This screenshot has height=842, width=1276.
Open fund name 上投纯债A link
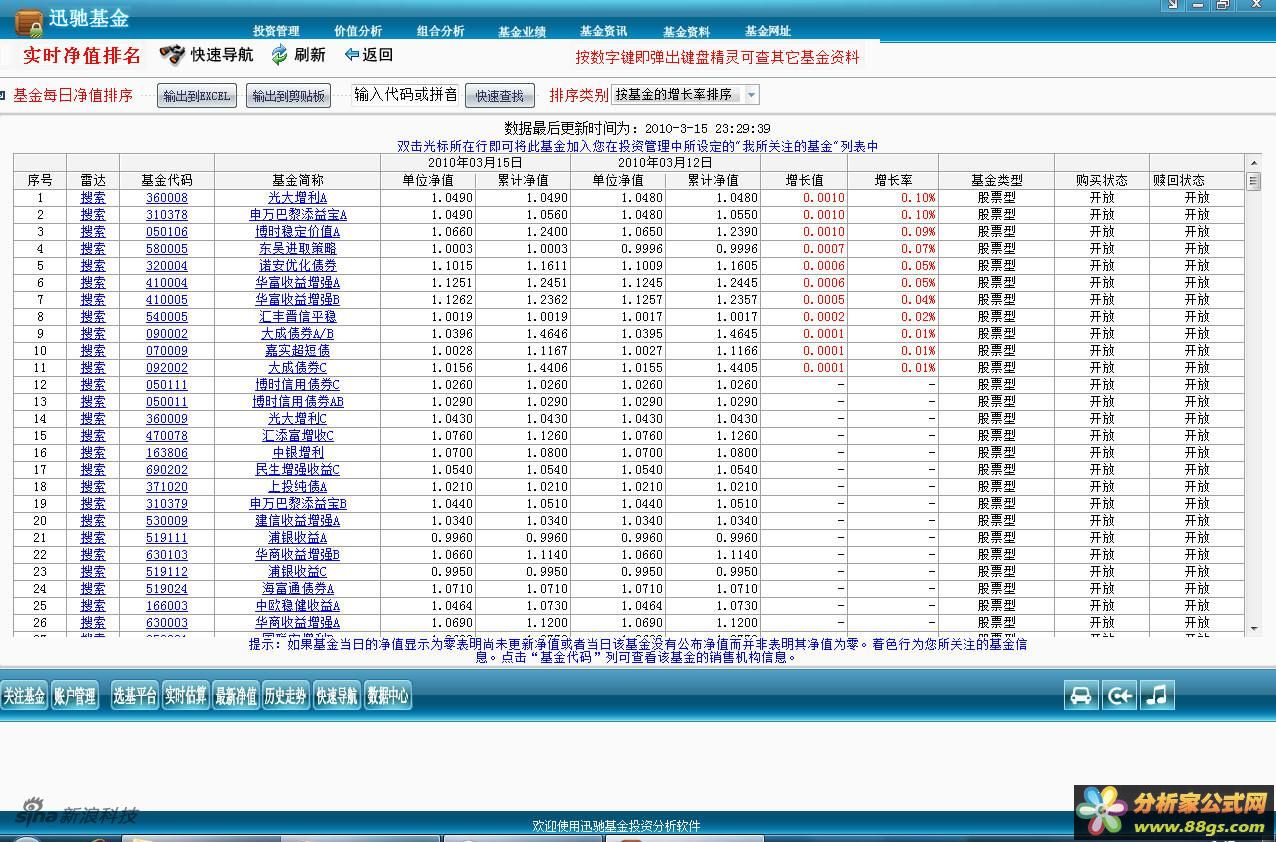(297, 487)
